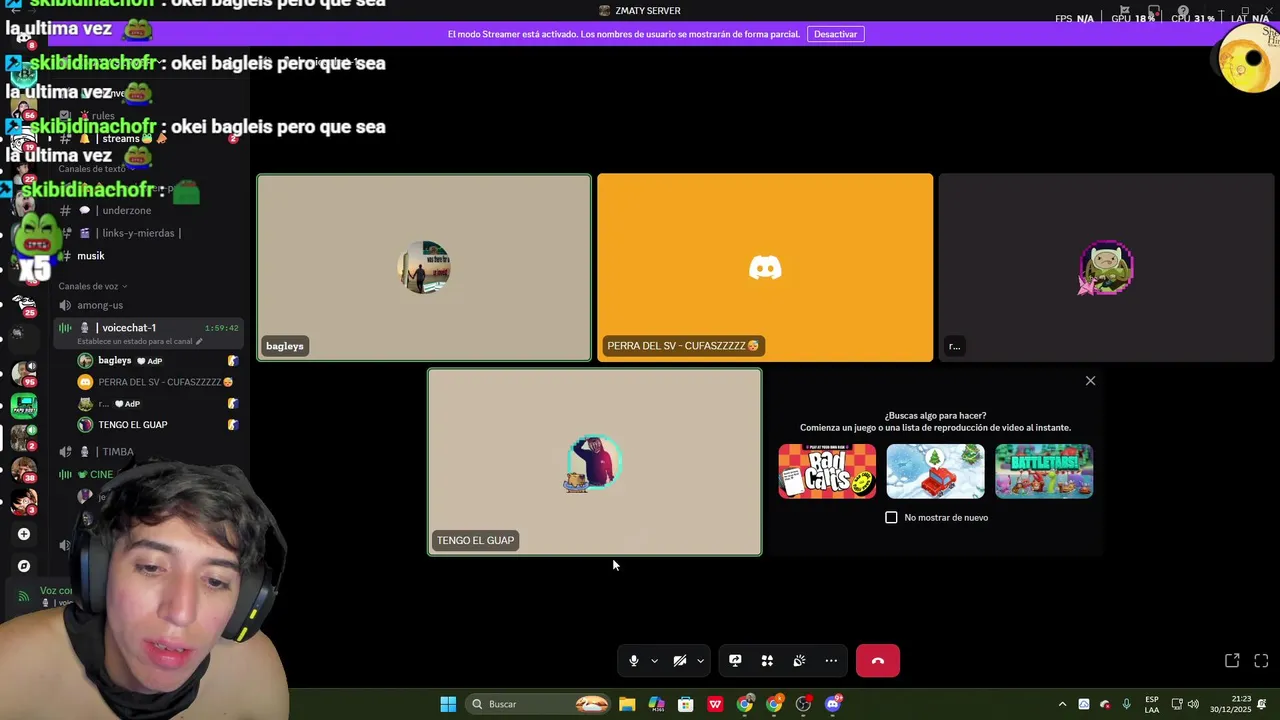Open microphone input options arrow
Screen dimensions: 1280x720
coord(654,661)
